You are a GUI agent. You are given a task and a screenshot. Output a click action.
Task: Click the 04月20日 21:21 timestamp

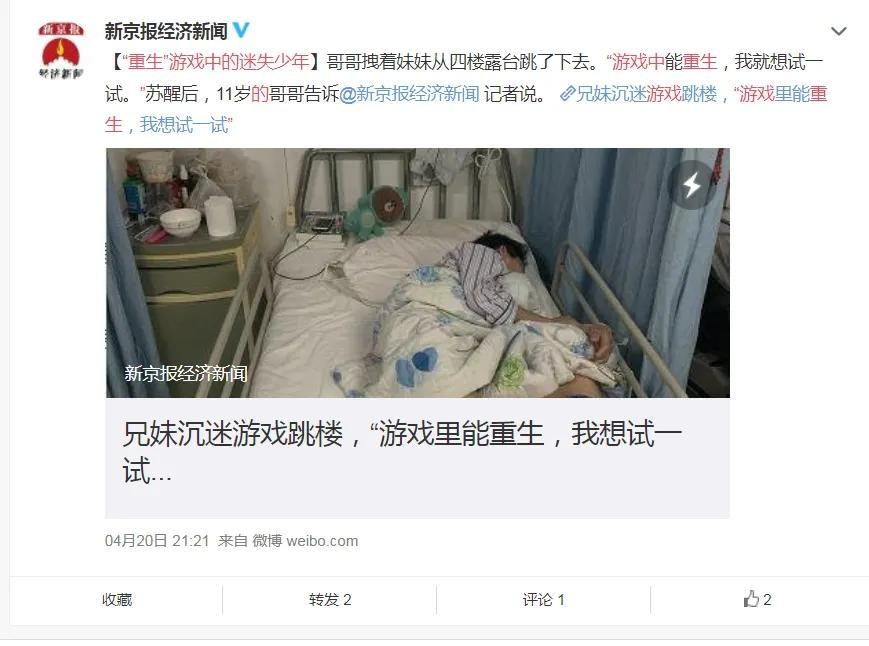tap(157, 541)
